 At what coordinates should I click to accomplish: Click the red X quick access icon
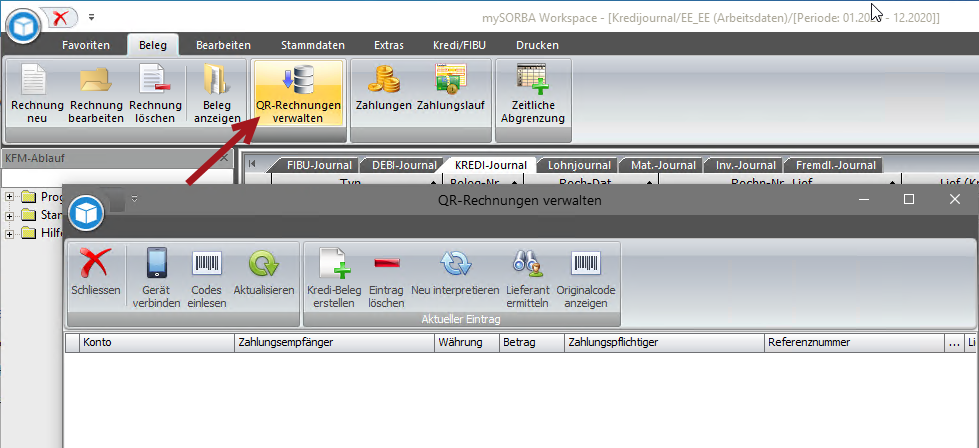coord(61,18)
